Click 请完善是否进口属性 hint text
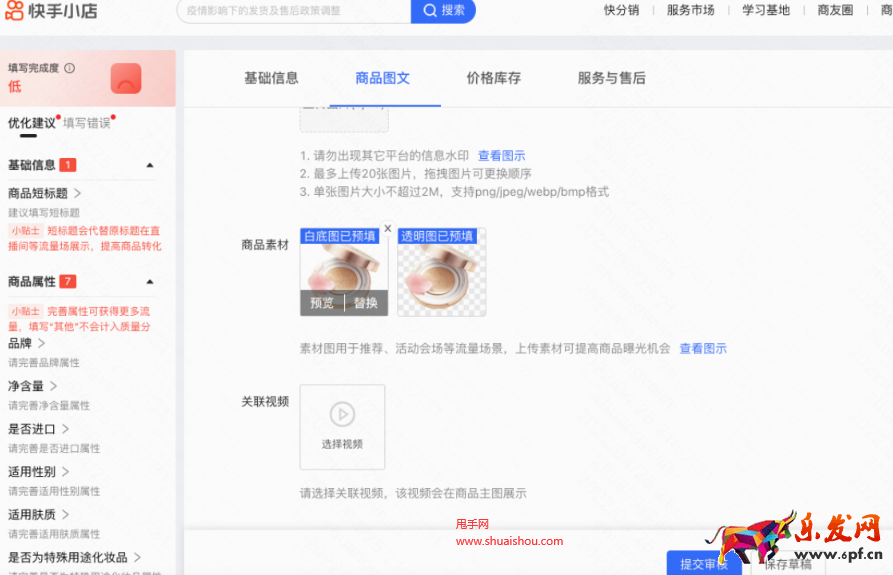 (54, 449)
